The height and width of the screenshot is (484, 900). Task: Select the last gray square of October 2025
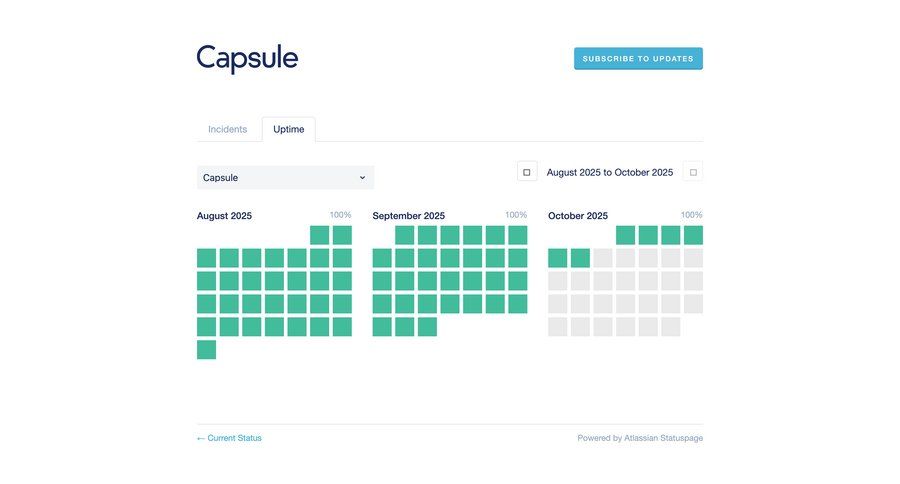pos(671,327)
